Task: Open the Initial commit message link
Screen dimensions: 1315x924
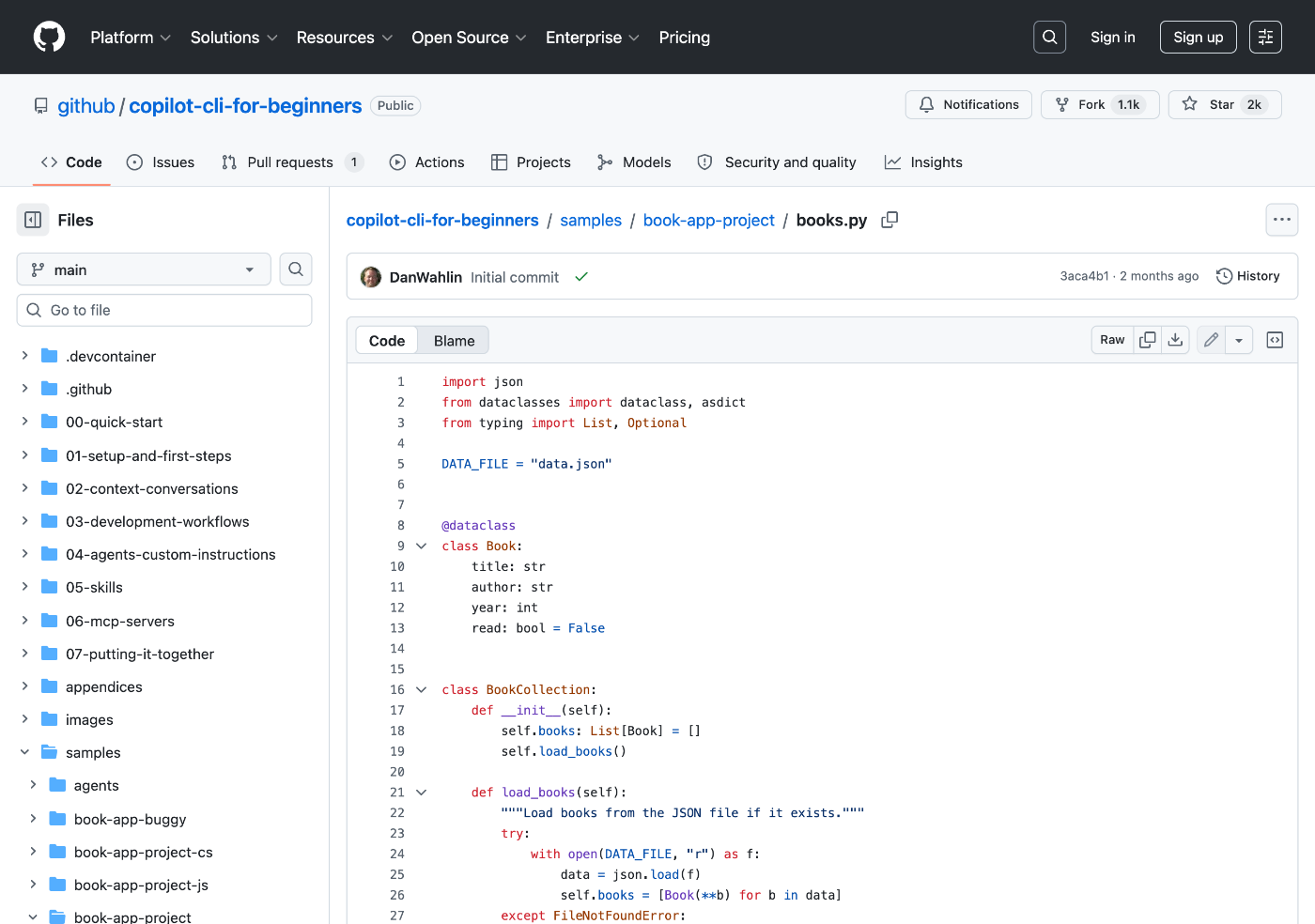Action: 515,277
